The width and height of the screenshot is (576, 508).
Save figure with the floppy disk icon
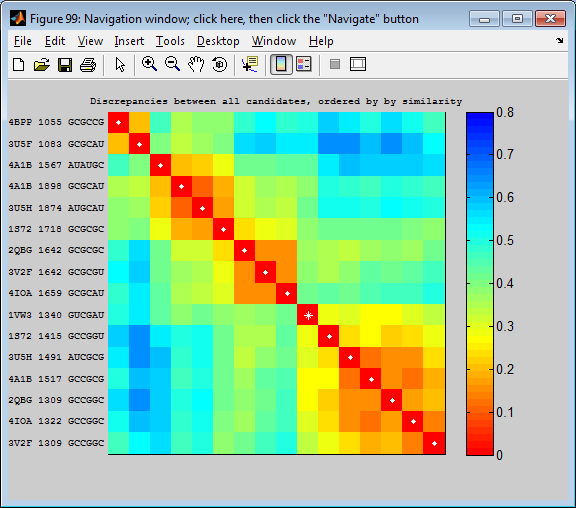click(65, 65)
